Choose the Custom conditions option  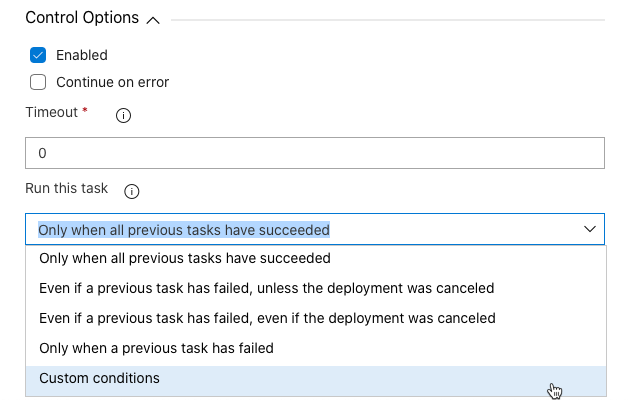316,378
